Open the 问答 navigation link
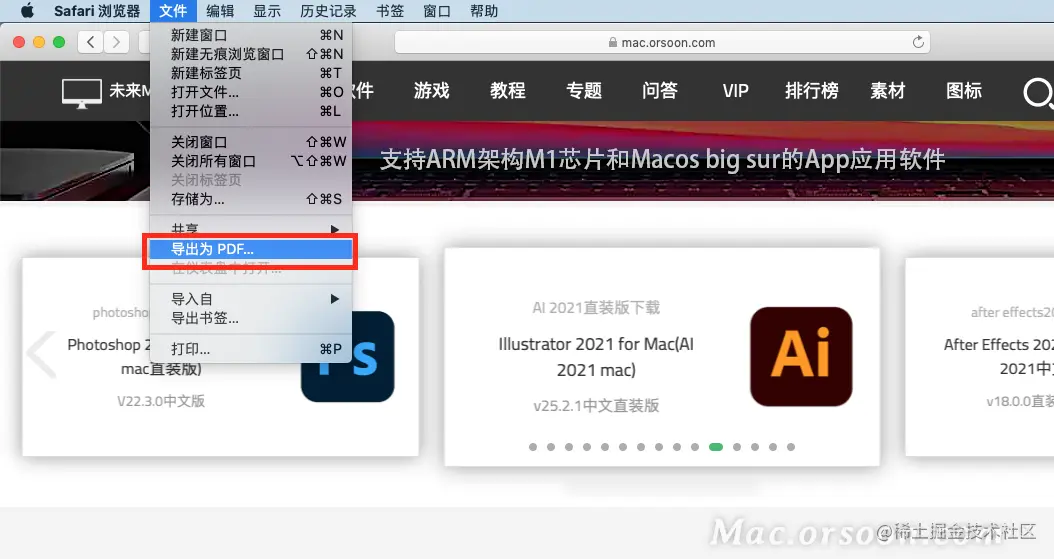Viewport: 1054px width, 559px height. pos(659,91)
